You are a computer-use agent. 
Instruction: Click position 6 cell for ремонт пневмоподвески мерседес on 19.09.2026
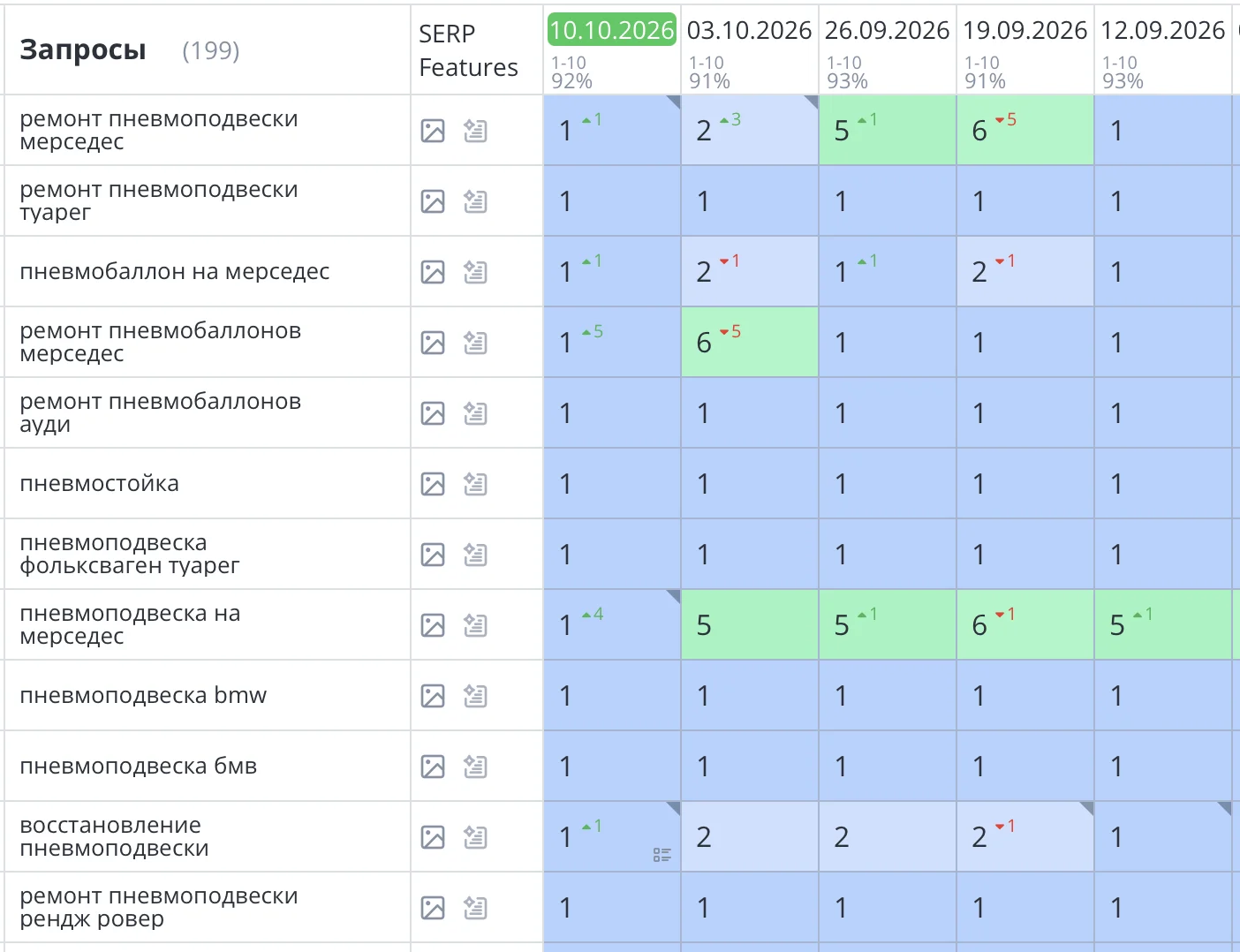coord(1025,130)
